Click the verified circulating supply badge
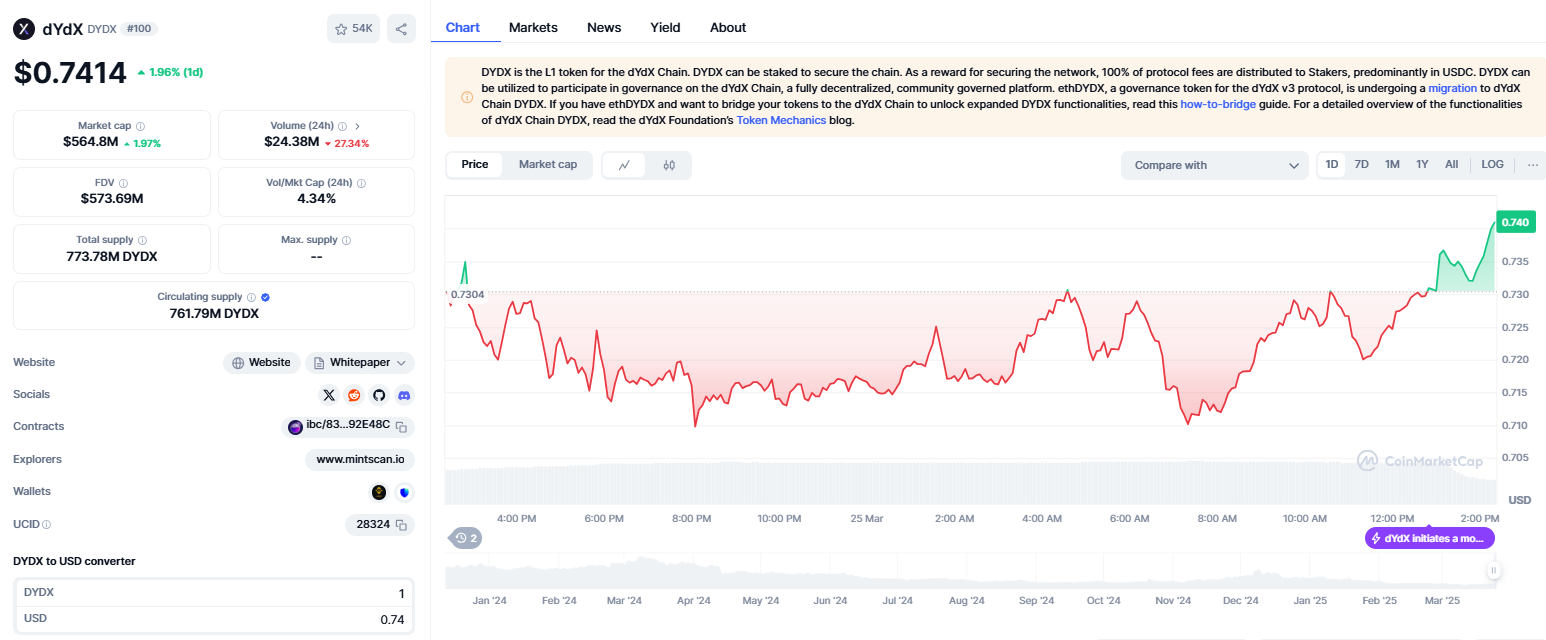This screenshot has height=640, width=1546. (265, 297)
